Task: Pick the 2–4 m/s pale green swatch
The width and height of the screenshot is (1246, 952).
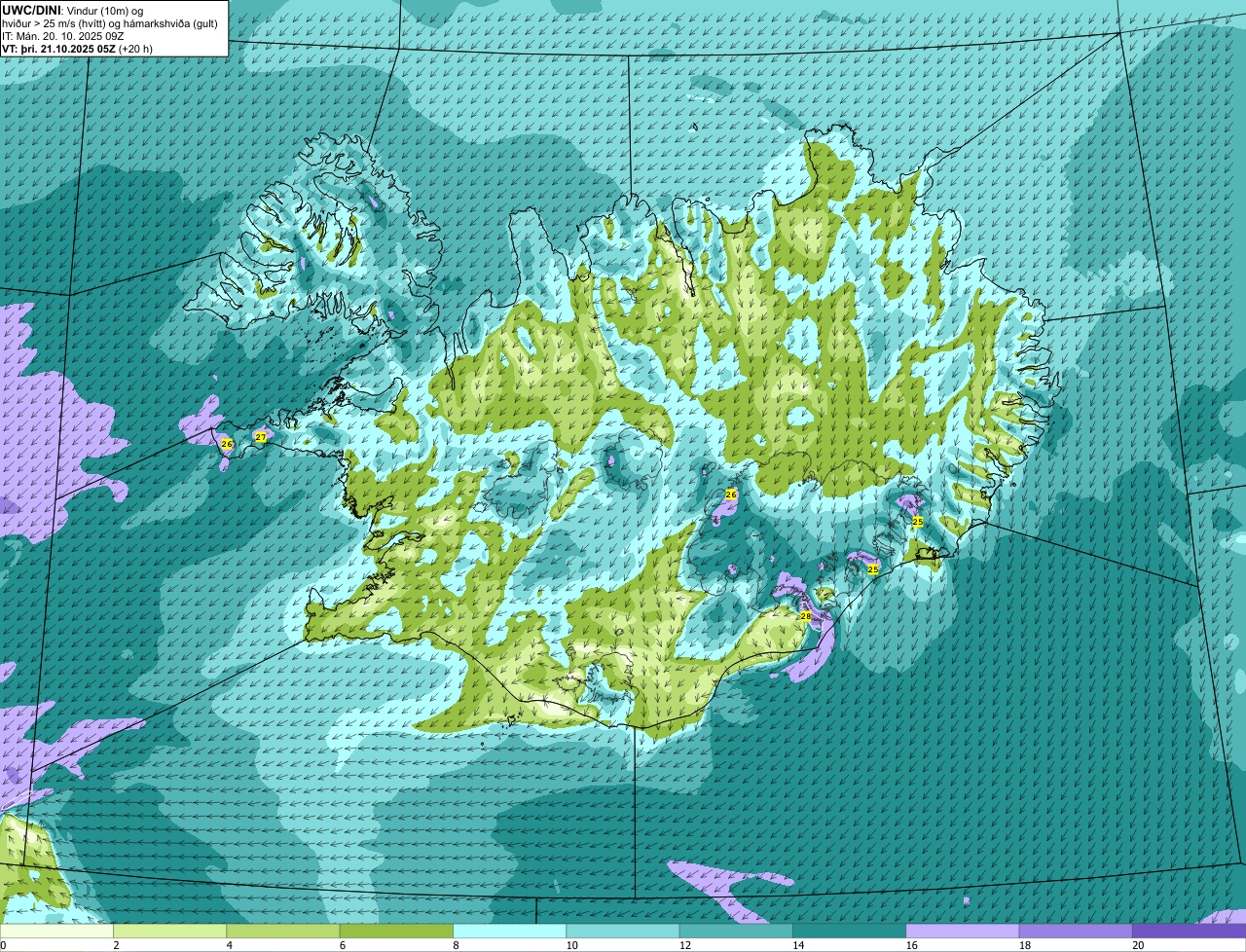Action: [x=169, y=931]
